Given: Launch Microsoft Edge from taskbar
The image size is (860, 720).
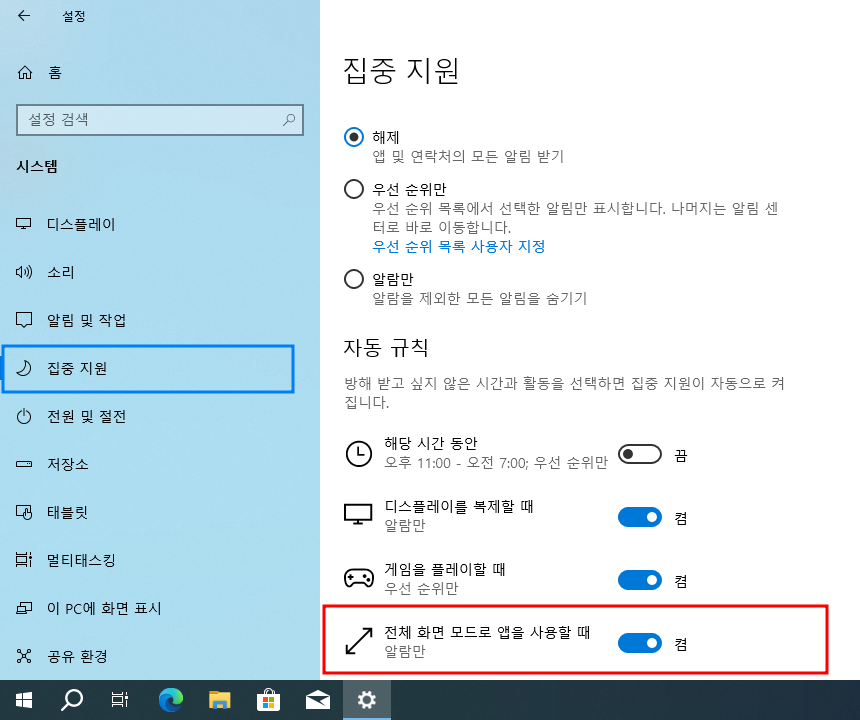Looking at the screenshot, I should tap(171, 700).
